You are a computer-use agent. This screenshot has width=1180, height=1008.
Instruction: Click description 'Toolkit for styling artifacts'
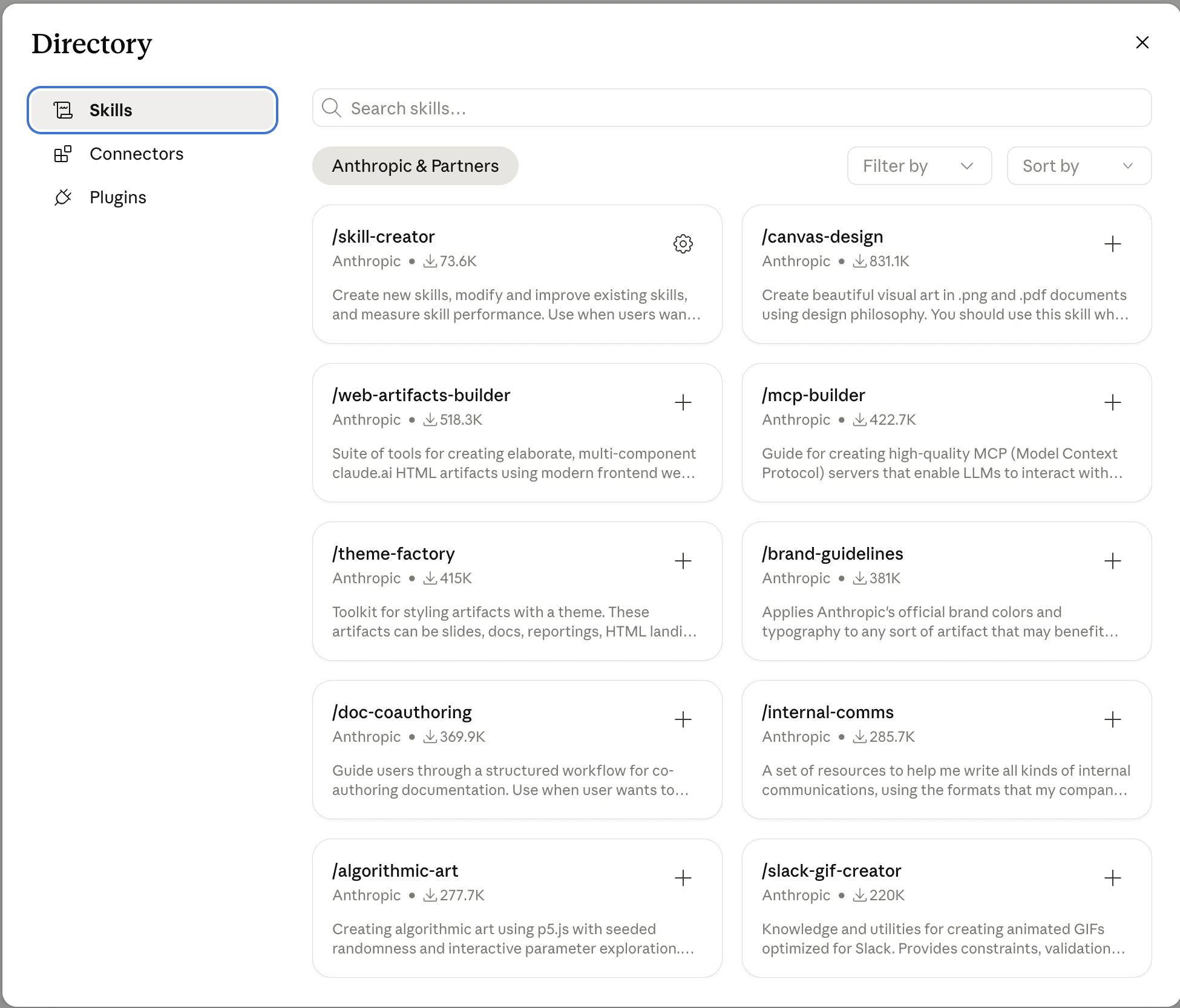tap(514, 621)
